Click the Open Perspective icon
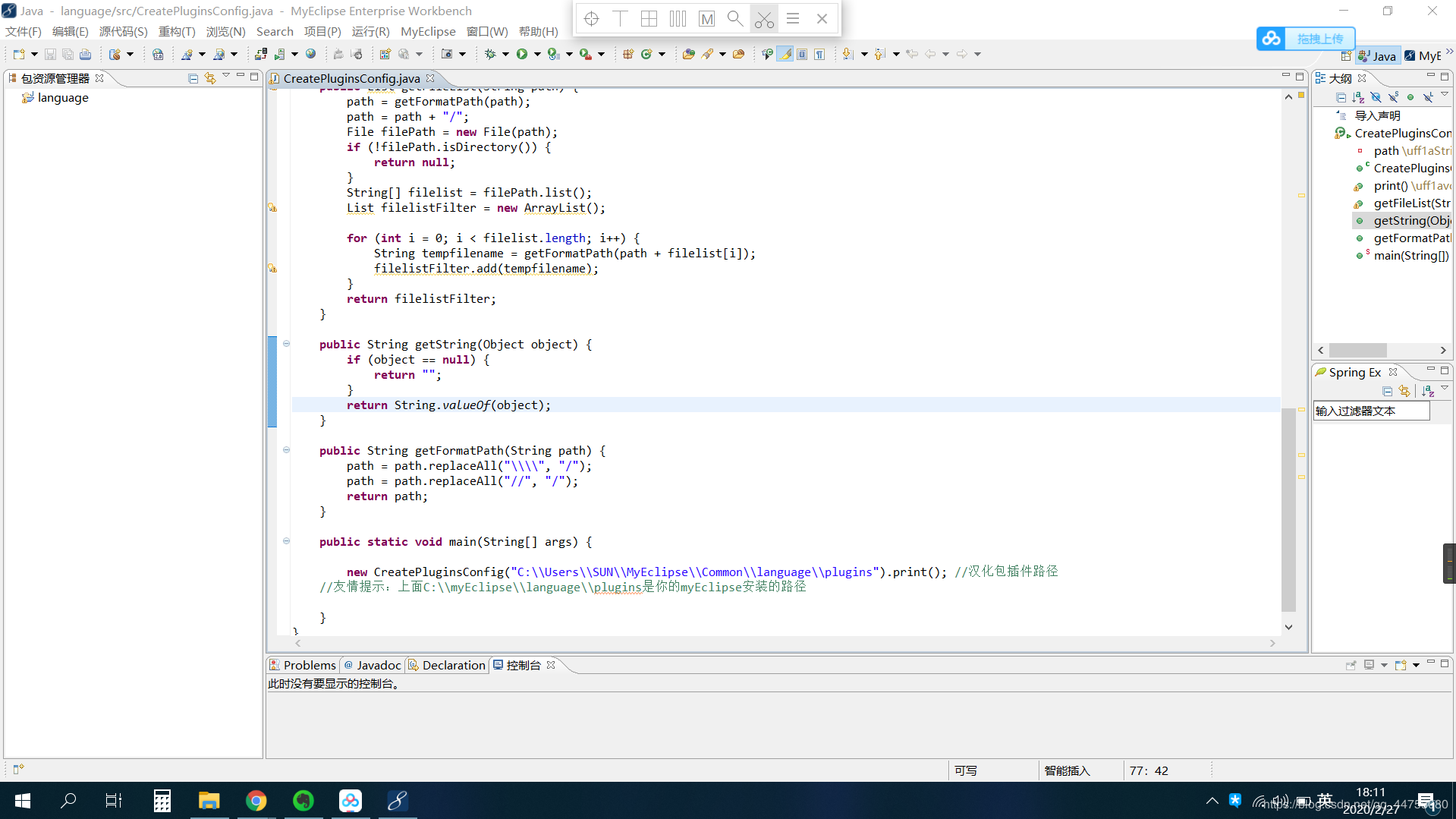This screenshot has height=819, width=1456. 1346,55
